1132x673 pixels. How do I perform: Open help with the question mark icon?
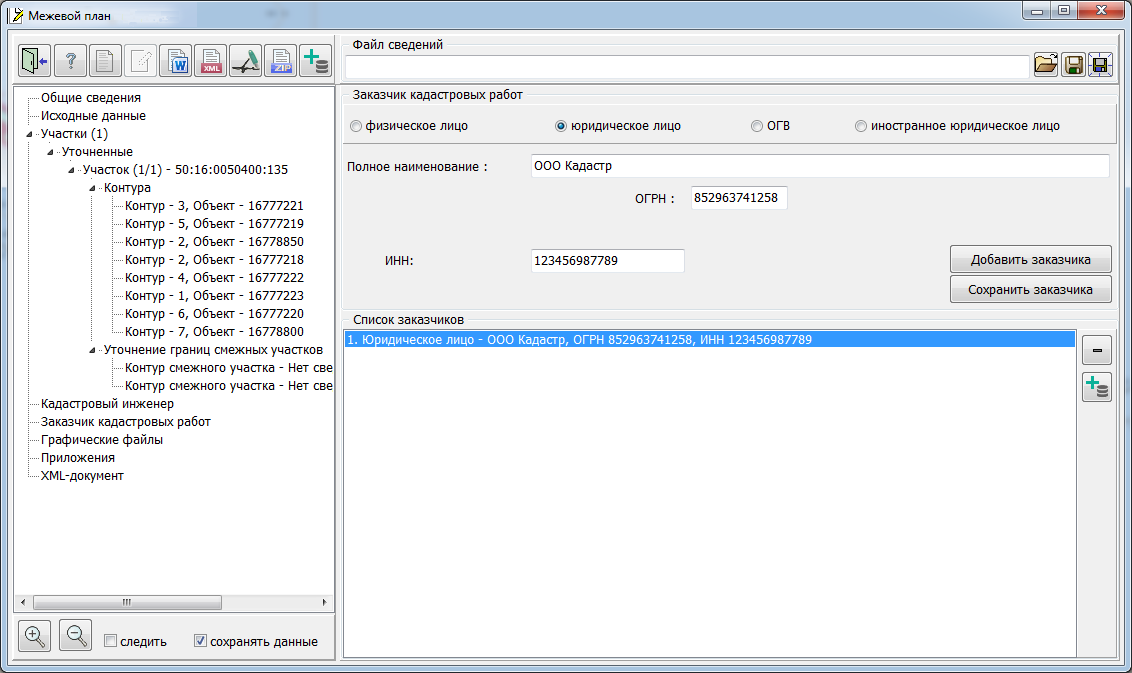click(x=70, y=61)
